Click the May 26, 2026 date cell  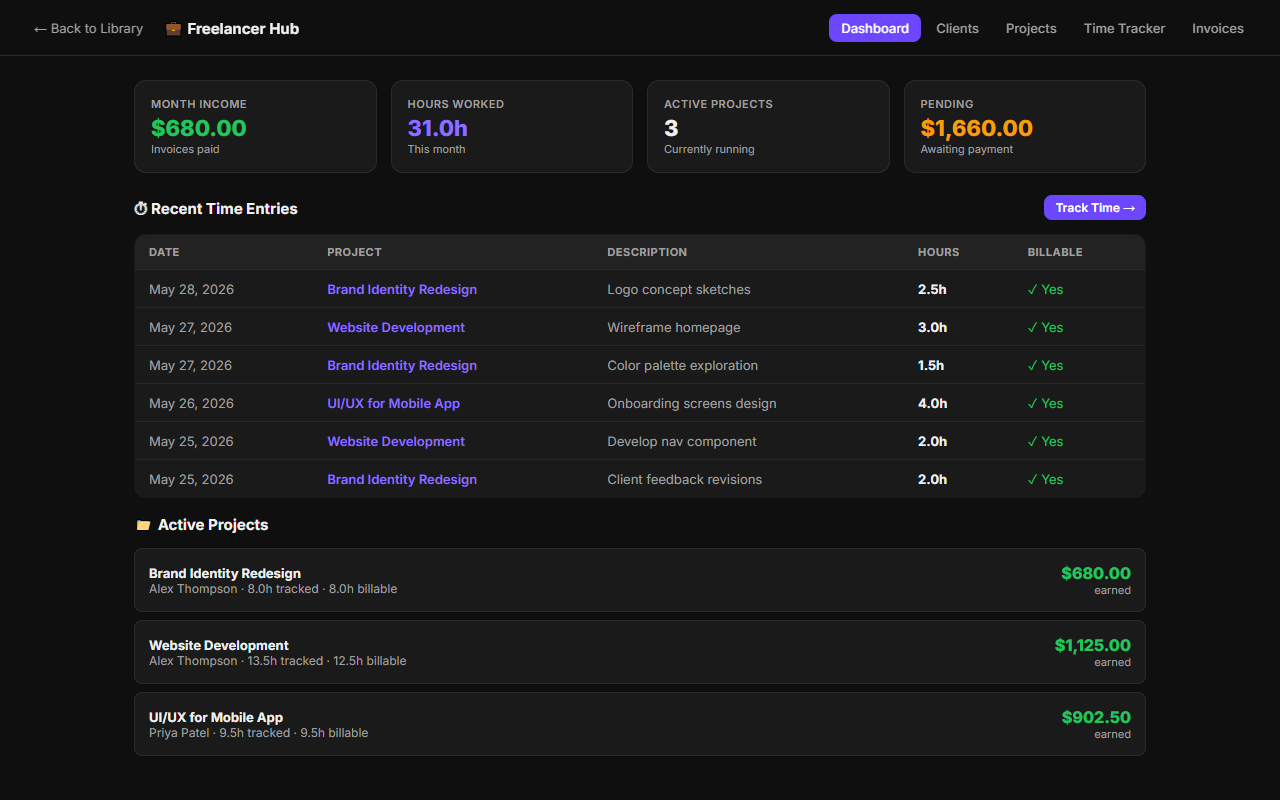coord(191,403)
